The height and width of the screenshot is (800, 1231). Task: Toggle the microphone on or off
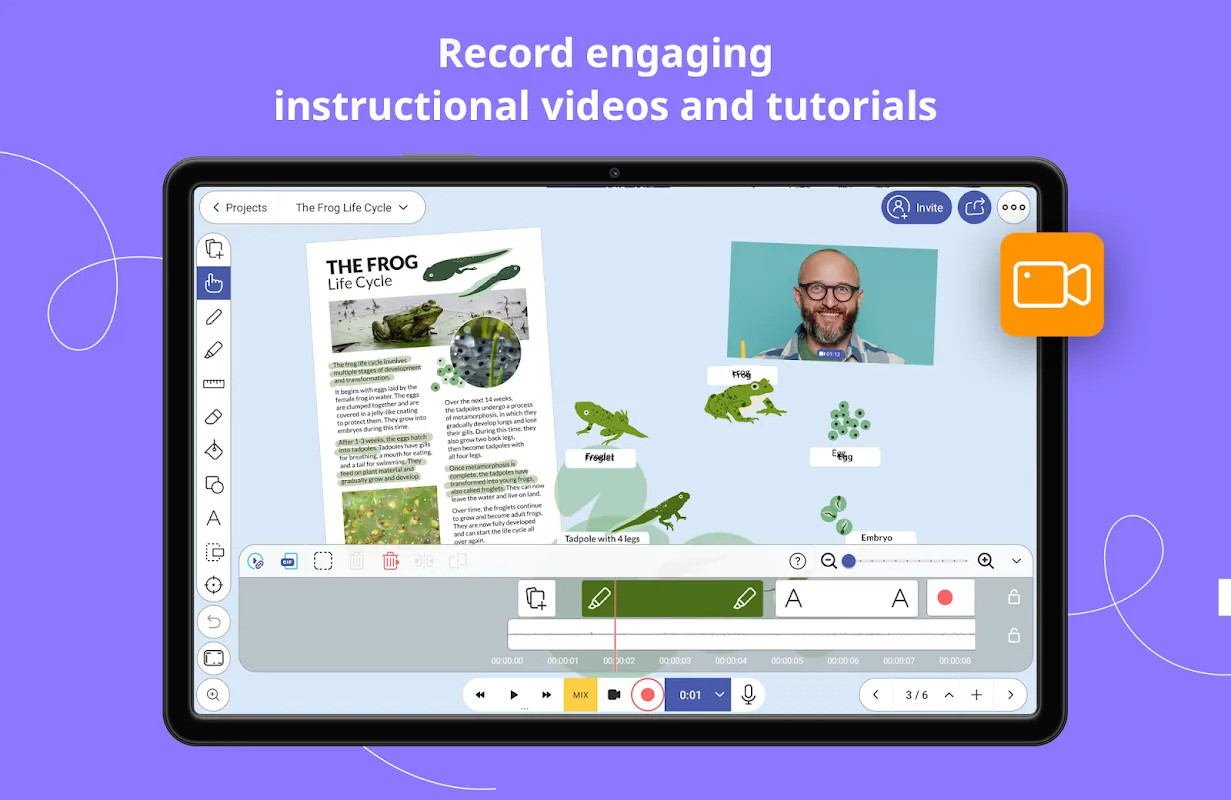click(x=747, y=694)
